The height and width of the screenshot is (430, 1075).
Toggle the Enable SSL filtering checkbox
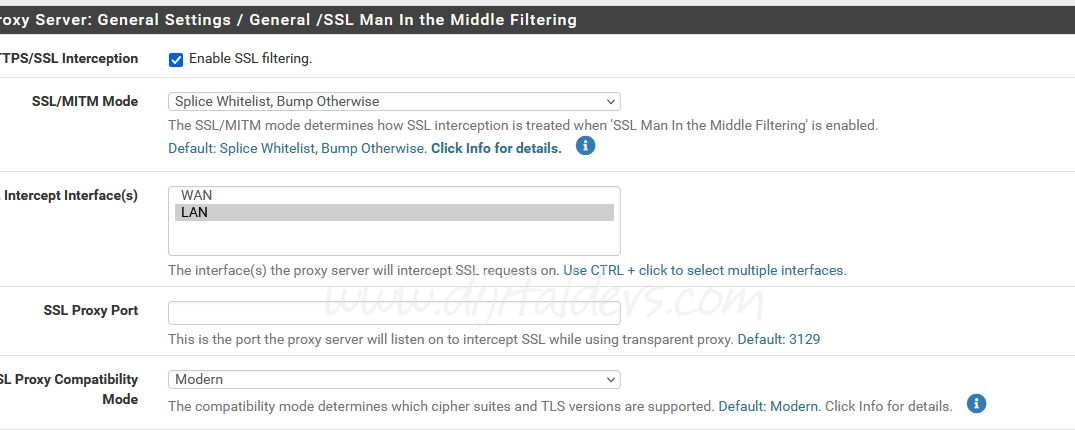click(x=176, y=59)
